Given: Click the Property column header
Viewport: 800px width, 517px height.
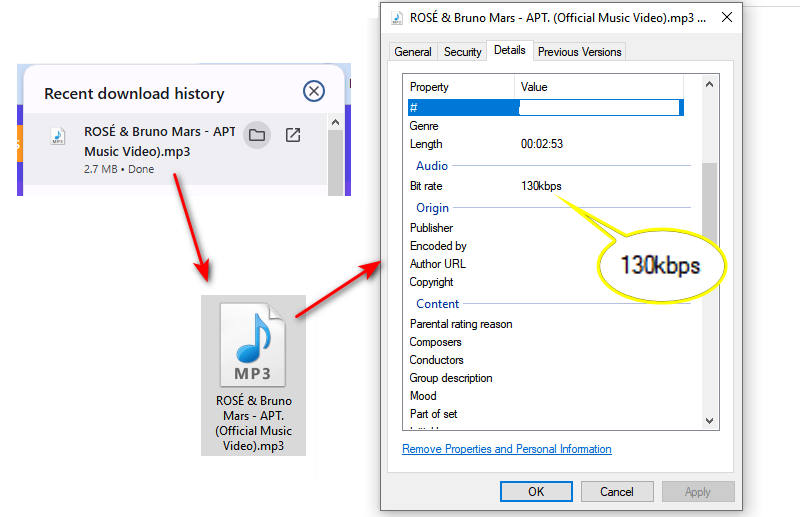Looking at the screenshot, I should pos(430,87).
